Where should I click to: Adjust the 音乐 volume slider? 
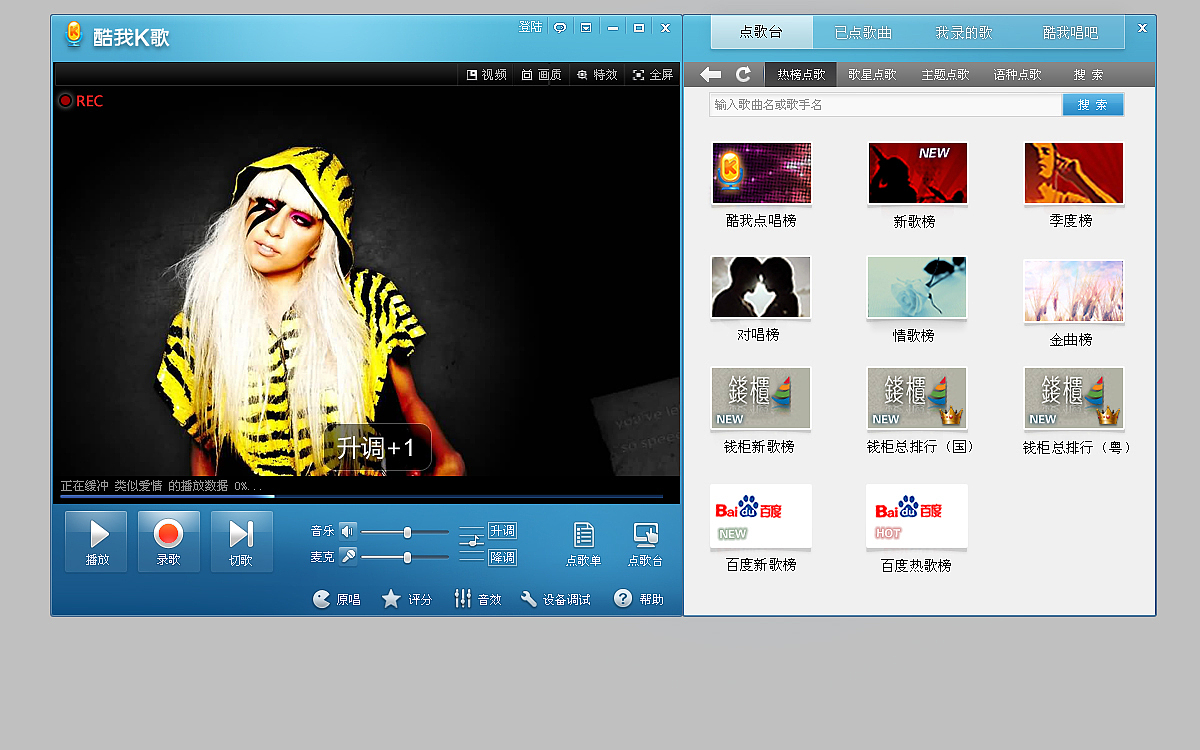click(x=405, y=532)
